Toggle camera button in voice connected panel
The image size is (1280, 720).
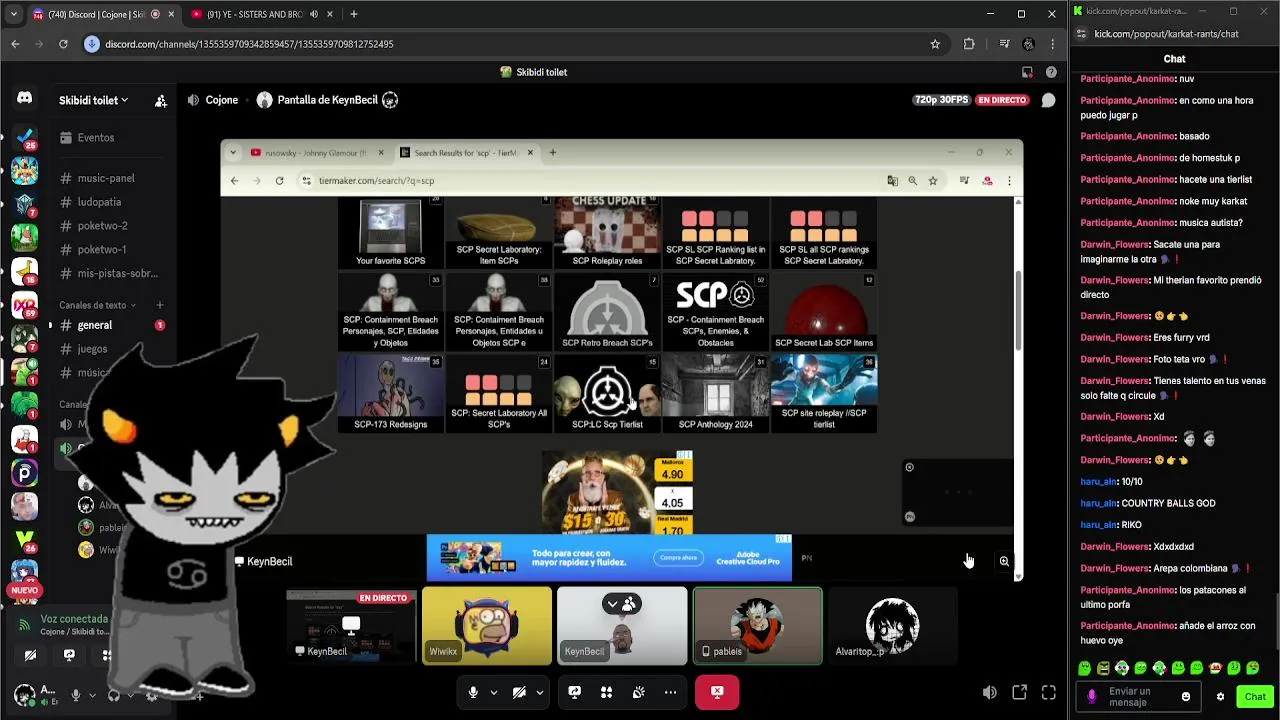click(30, 655)
